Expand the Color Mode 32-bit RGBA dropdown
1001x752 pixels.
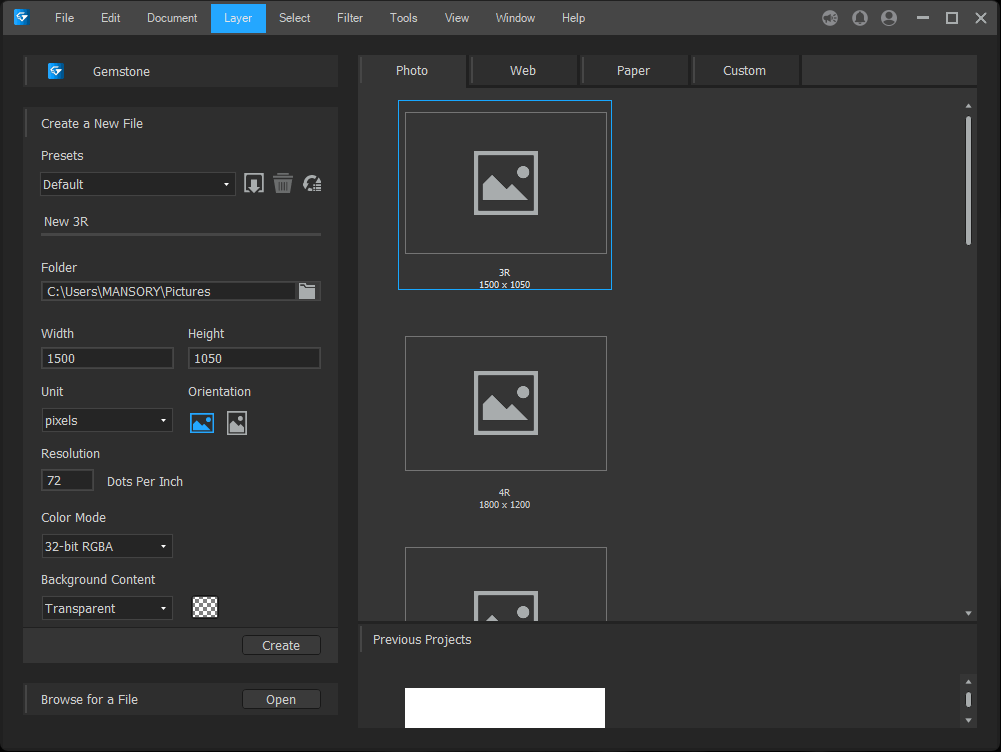[106, 546]
